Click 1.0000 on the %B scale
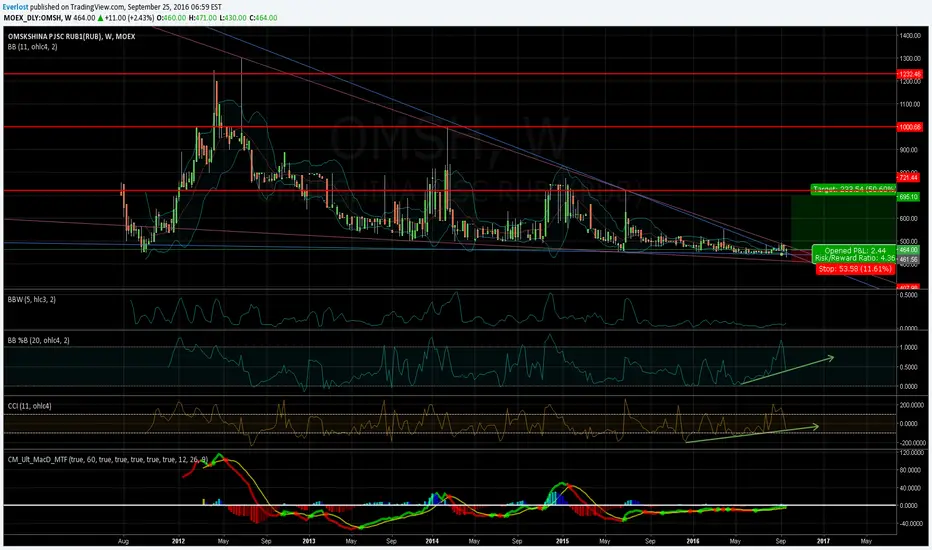The width and height of the screenshot is (932, 550). tap(910, 348)
